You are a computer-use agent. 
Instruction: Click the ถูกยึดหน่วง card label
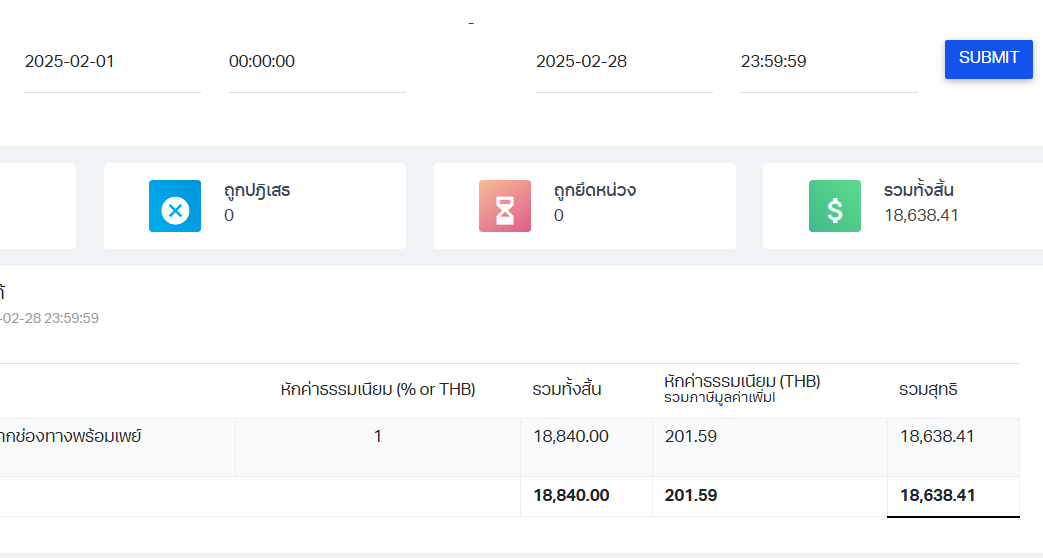594,190
